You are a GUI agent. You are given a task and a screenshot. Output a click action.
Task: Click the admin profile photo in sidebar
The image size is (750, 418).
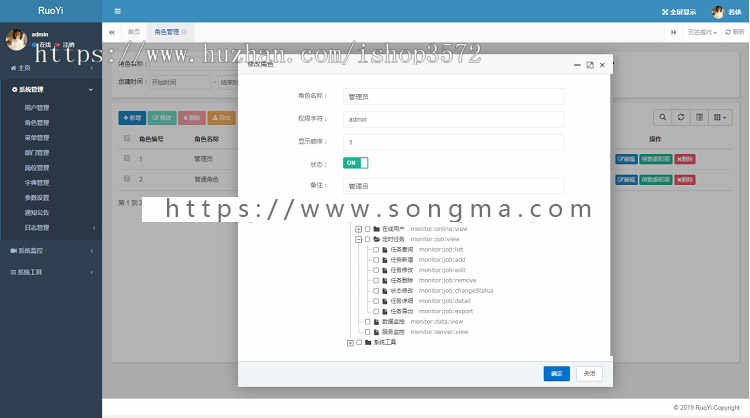pyautogui.click(x=16, y=39)
